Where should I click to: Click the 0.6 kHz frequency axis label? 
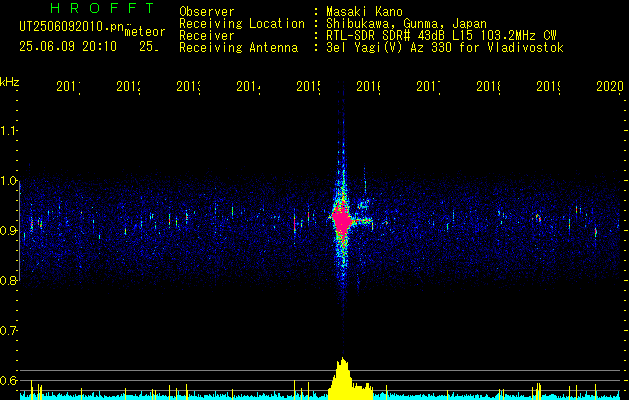8,380
